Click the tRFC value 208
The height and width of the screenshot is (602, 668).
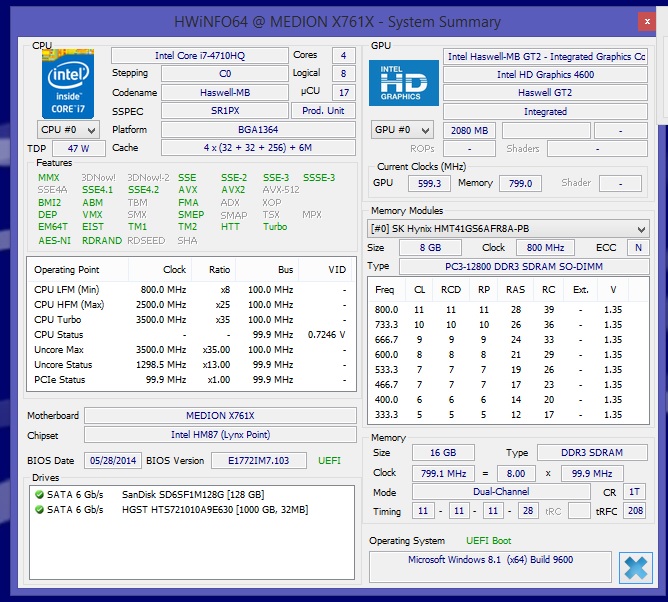point(635,510)
